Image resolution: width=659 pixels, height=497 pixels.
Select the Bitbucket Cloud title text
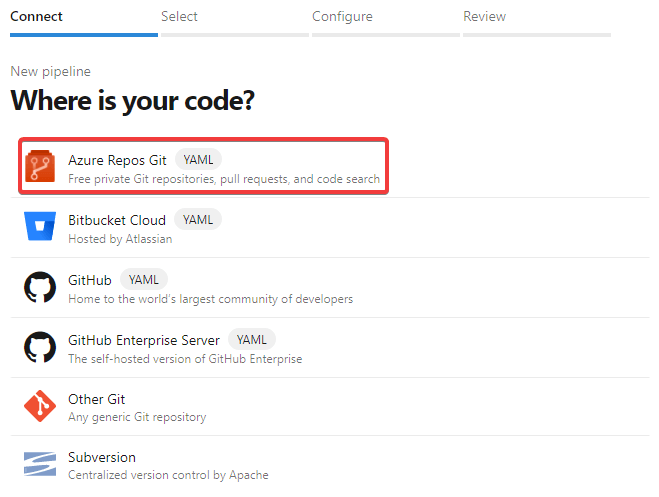[117, 220]
